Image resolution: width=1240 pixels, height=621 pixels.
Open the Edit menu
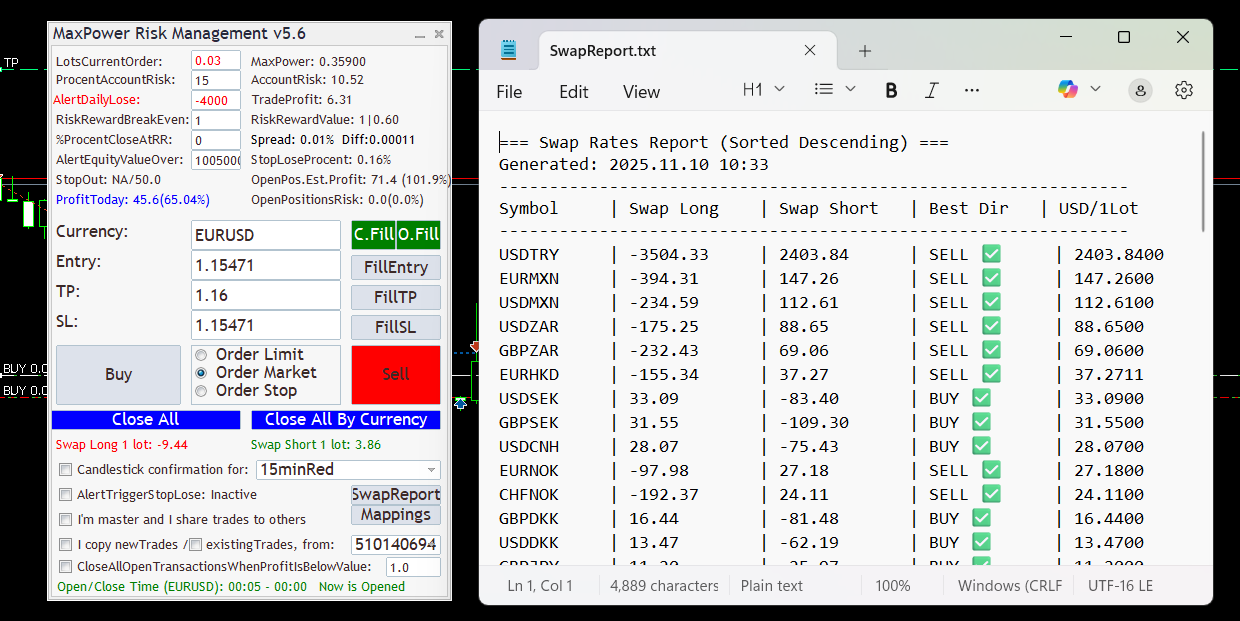pos(574,92)
